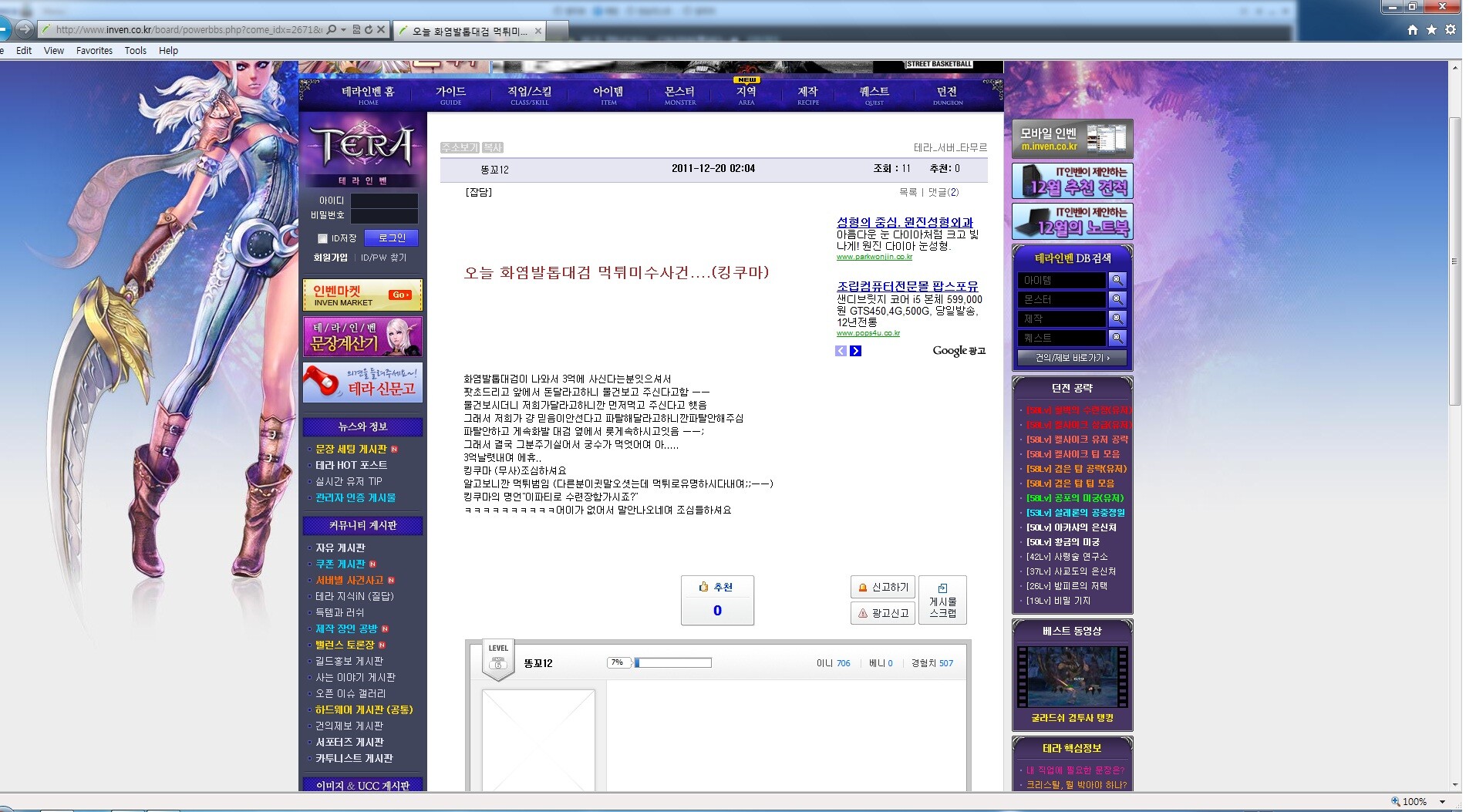
Task: Open the 100% zoom level dropdown
Action: point(1442,802)
